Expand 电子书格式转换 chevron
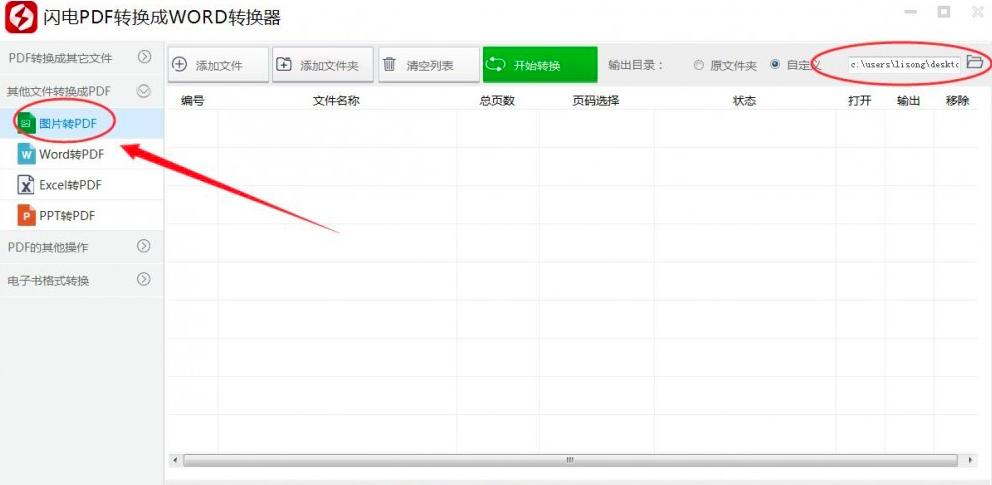992x485 pixels. 144,279
